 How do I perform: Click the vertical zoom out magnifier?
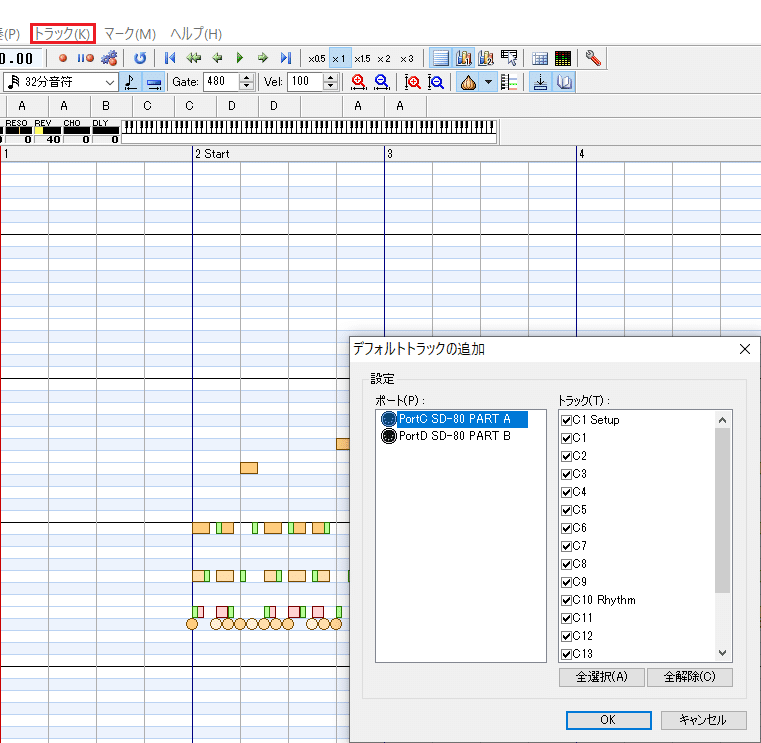(x=436, y=83)
